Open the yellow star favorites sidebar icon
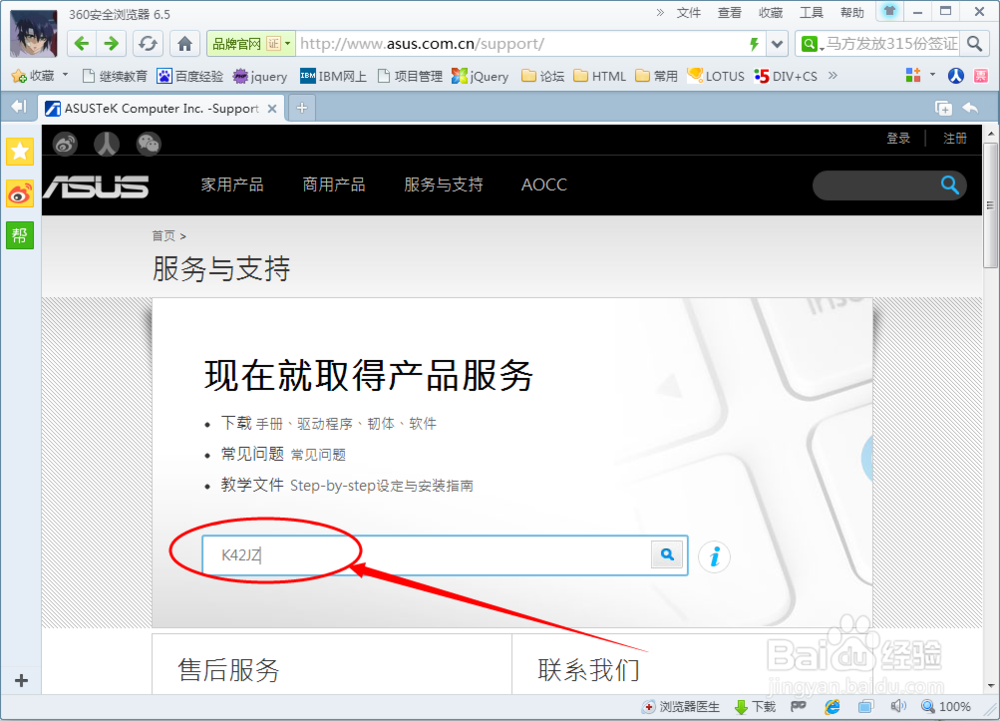Viewport: 1000px width, 721px height. pos(20,151)
